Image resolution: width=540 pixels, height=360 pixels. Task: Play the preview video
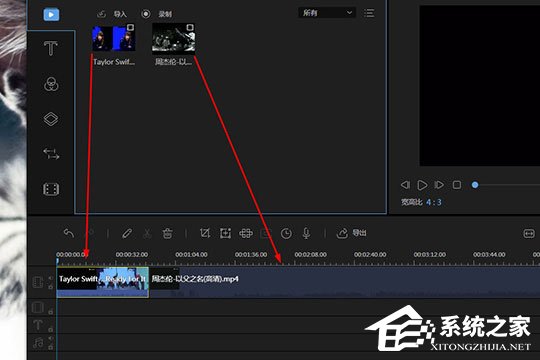tap(422, 185)
